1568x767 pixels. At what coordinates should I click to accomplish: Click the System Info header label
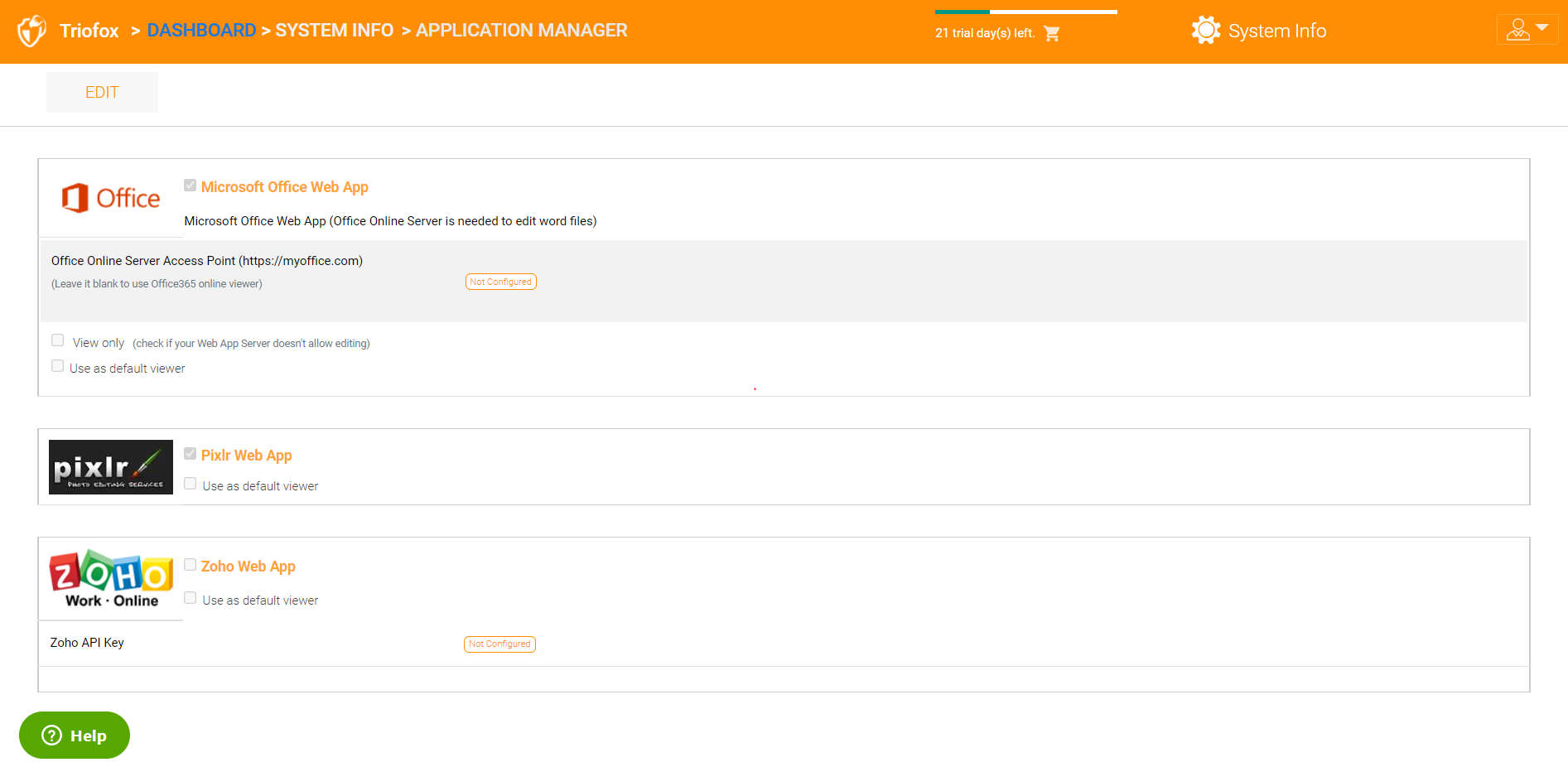pyautogui.click(x=1276, y=31)
